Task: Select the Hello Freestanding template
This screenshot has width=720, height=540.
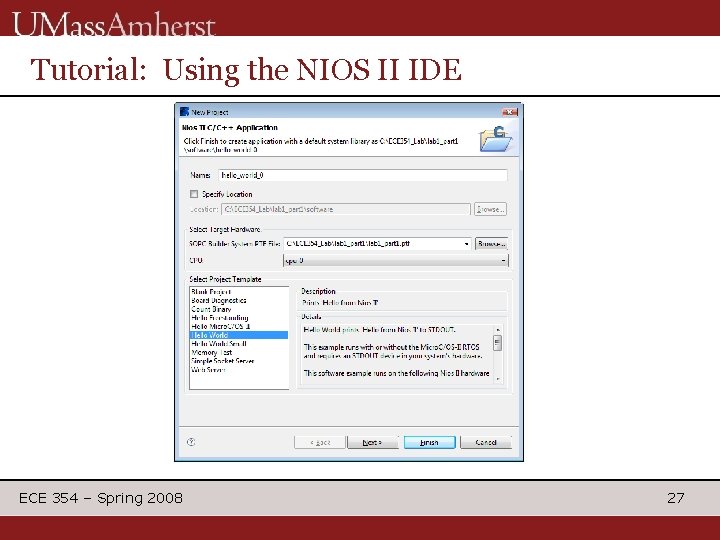Action: point(239,318)
